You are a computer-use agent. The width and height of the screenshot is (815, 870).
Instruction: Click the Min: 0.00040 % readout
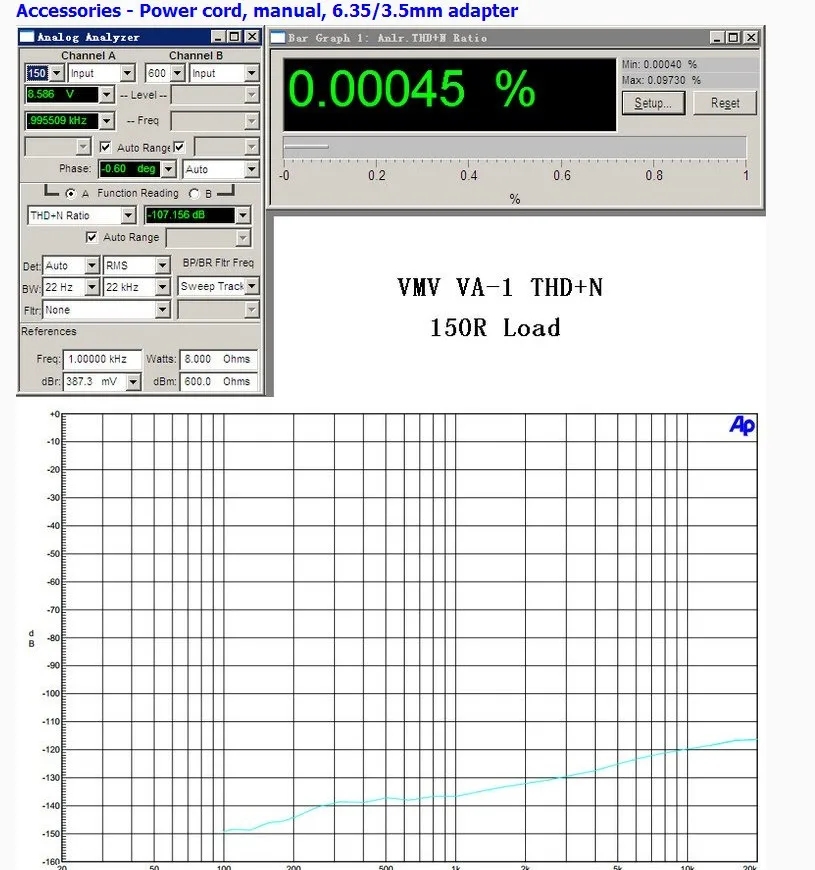(659, 64)
